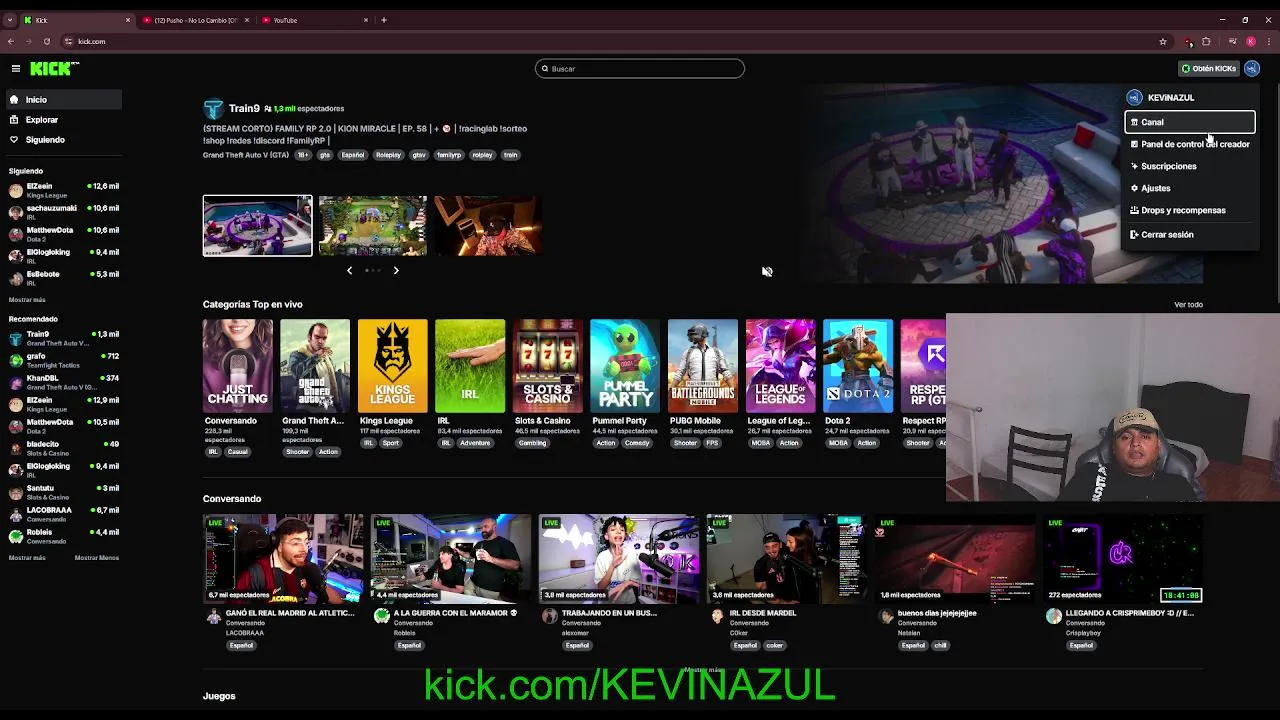Open the PUBG Mobile category card
Image resolution: width=1280 pixels, height=720 pixels.
click(x=703, y=366)
